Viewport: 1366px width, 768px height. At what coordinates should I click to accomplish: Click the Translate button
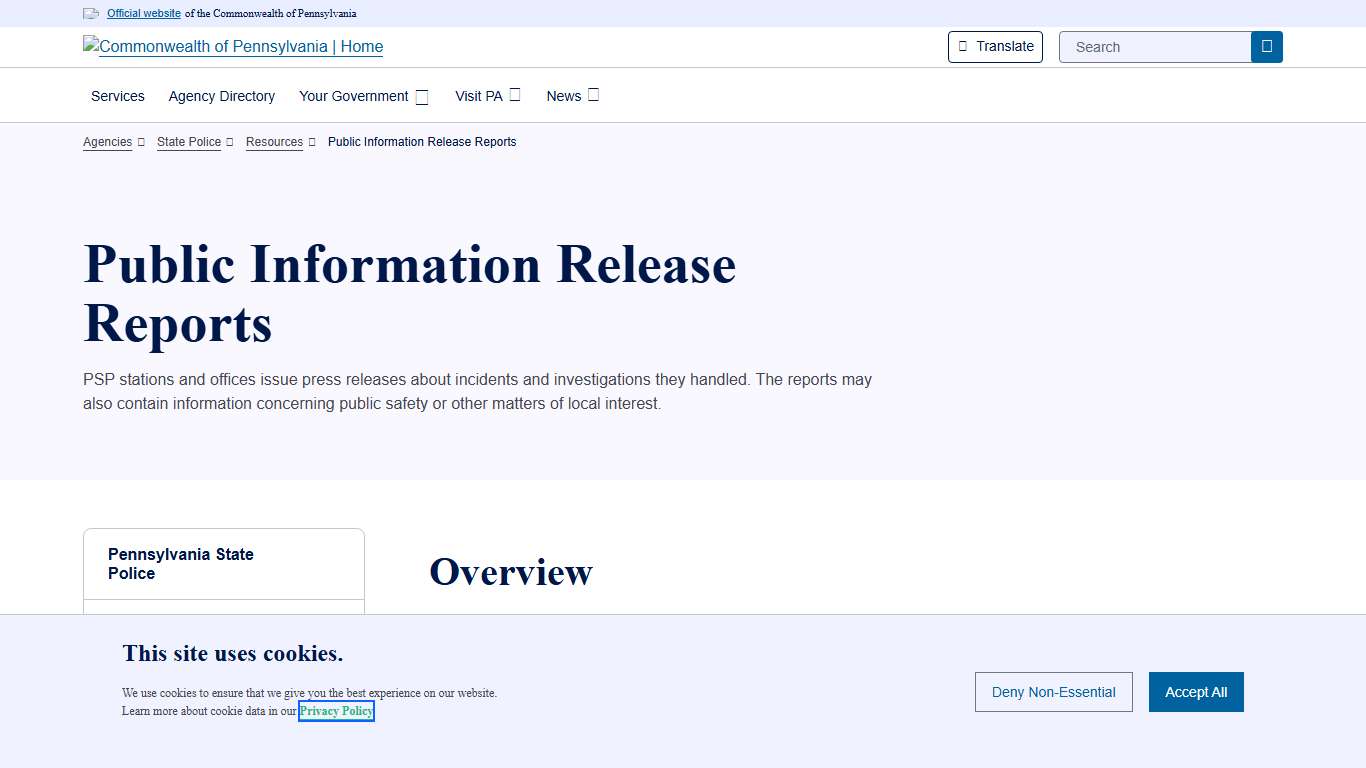995,46
